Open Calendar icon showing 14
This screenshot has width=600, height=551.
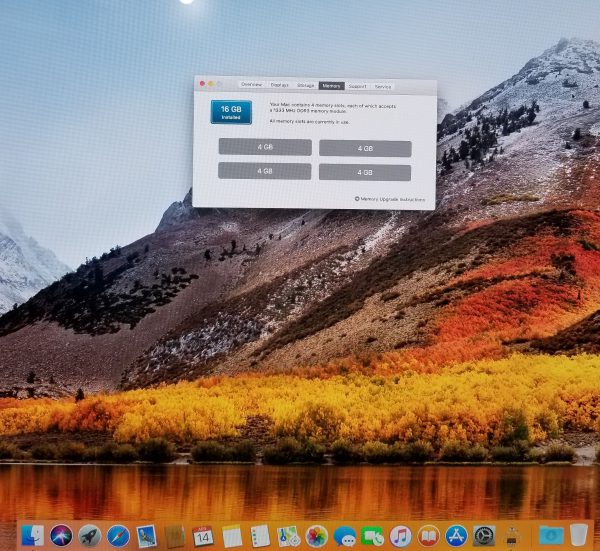click(x=203, y=535)
